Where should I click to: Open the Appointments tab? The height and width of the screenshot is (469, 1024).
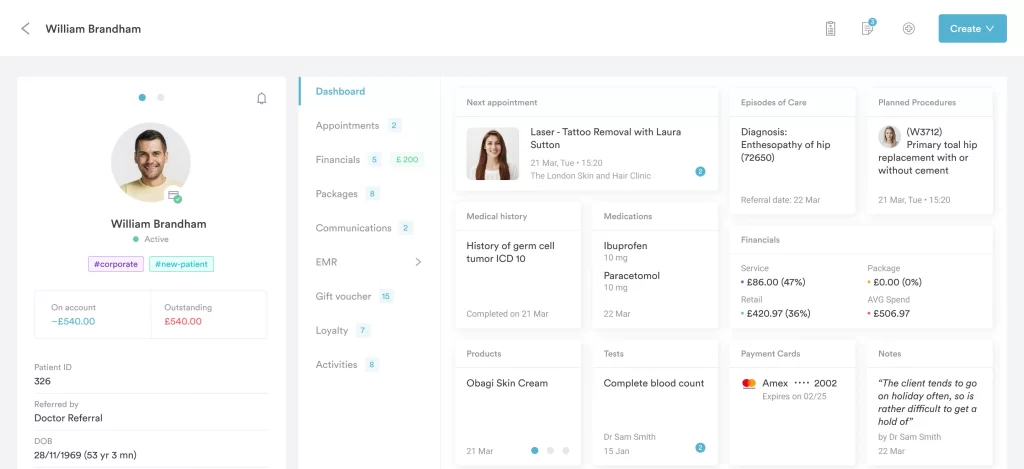tap(347, 126)
